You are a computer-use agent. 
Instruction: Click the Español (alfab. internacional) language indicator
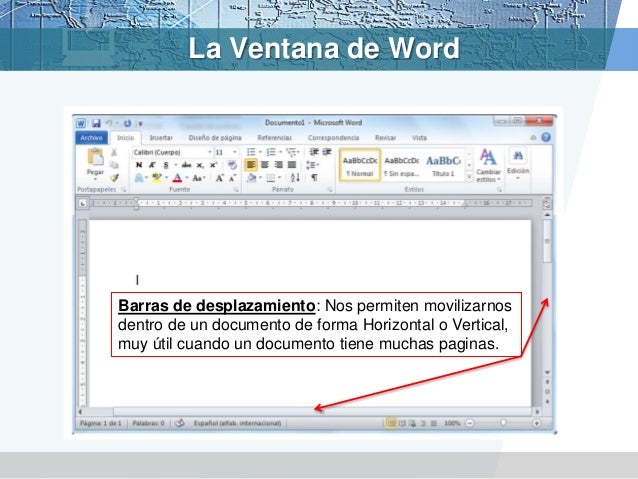[x=237, y=423]
